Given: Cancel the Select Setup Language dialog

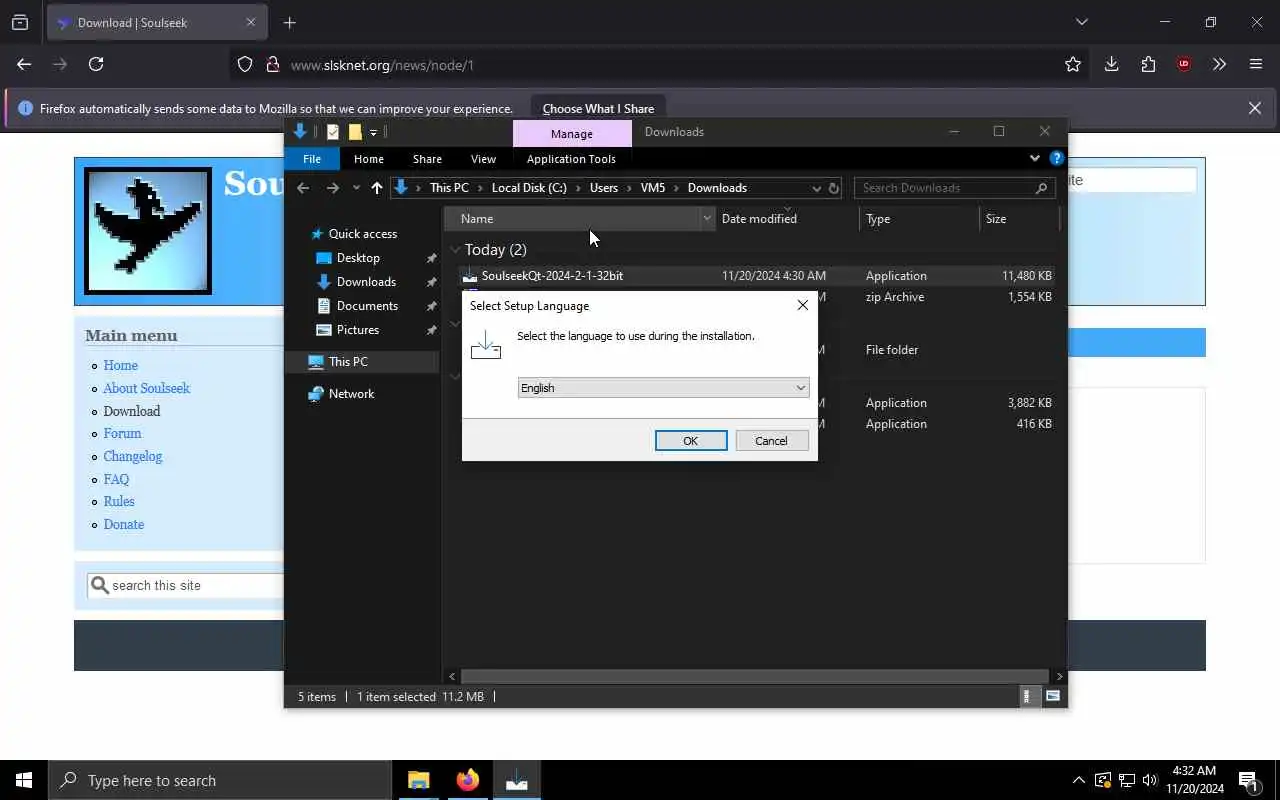Looking at the screenshot, I should [x=771, y=441].
